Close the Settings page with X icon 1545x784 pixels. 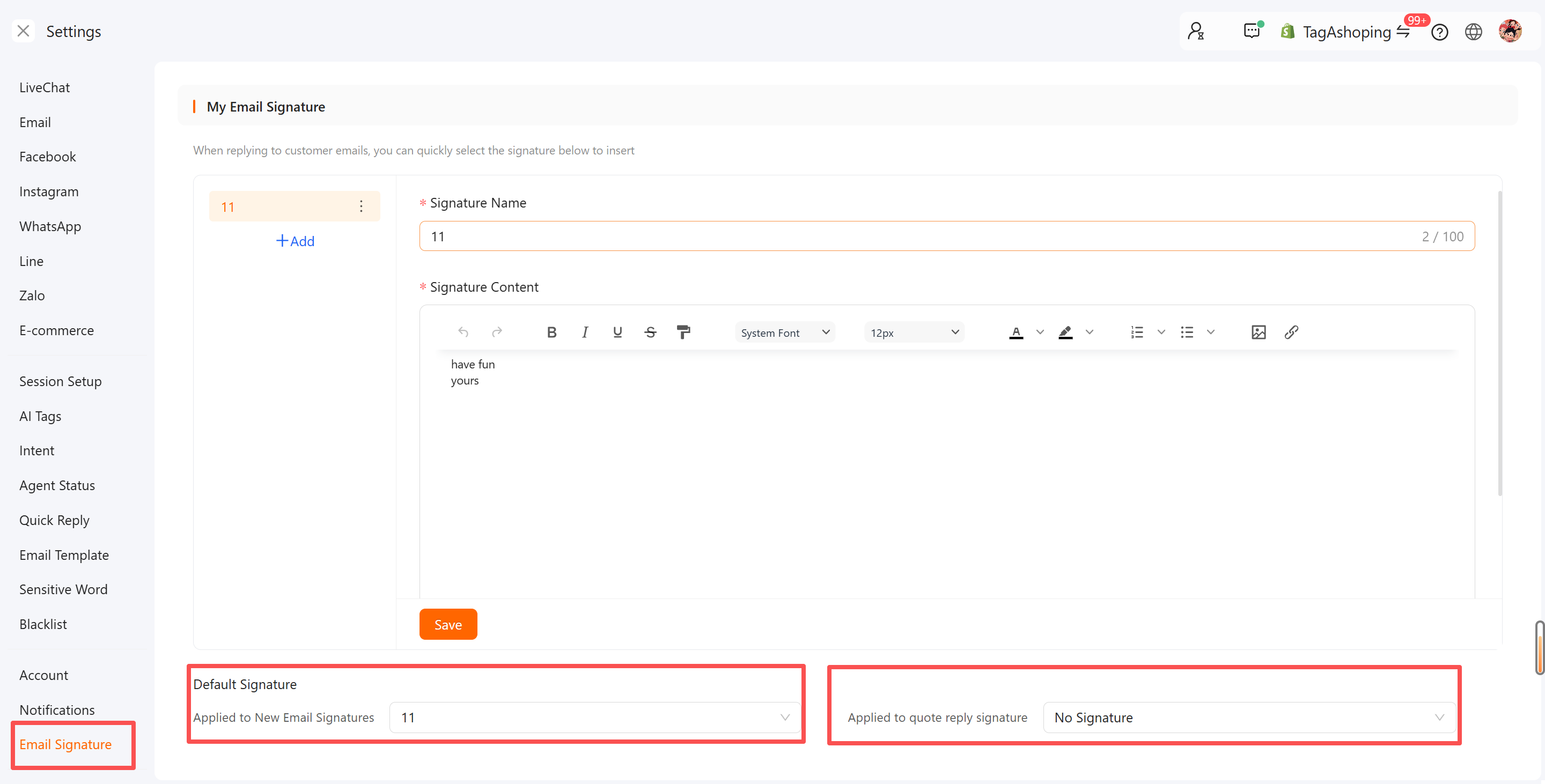click(24, 31)
